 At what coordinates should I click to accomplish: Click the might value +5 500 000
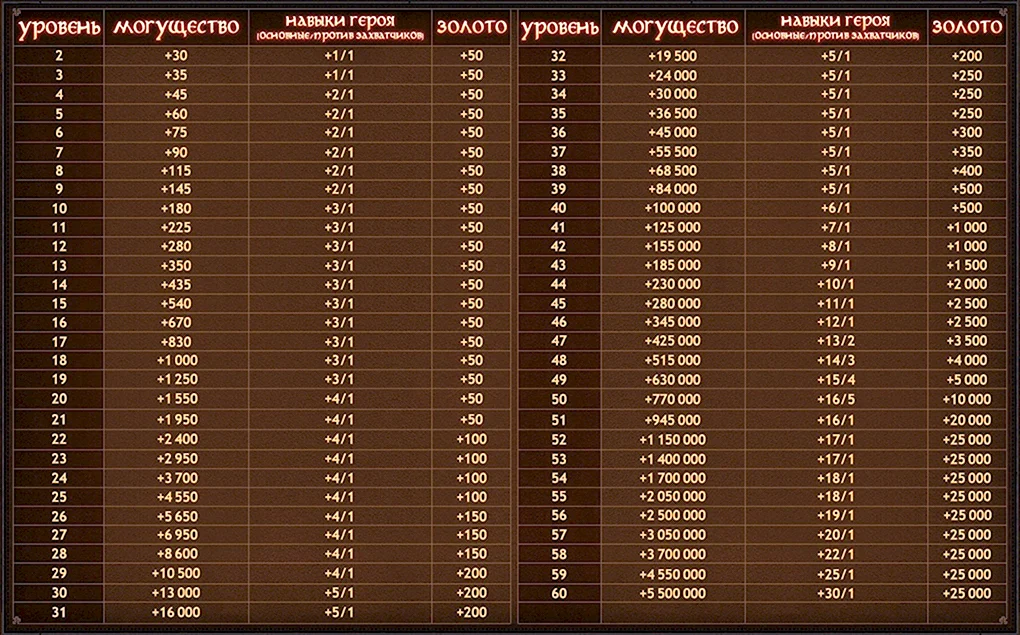(673, 593)
